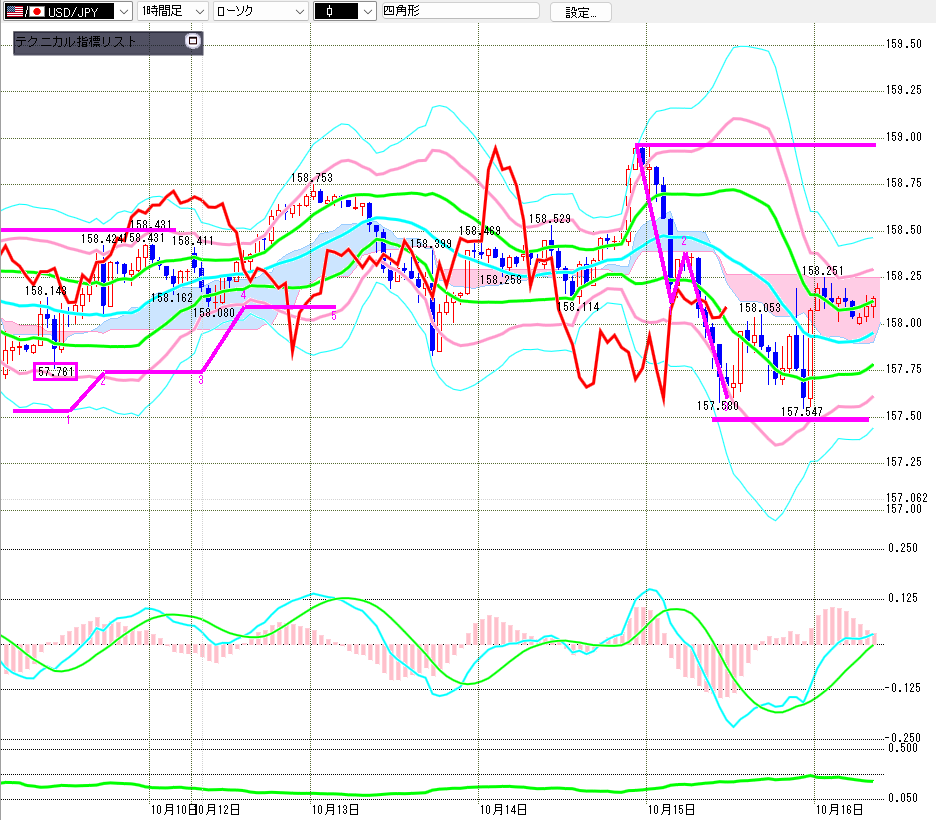Click the boxed 57.761 price label
The image size is (936, 820).
coord(56,371)
